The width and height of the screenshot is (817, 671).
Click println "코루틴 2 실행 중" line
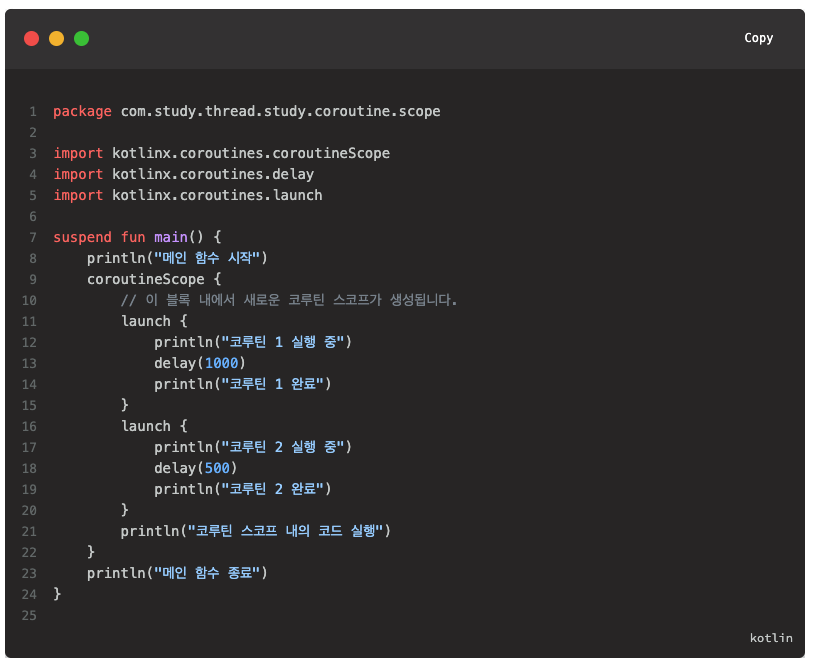click(x=253, y=447)
